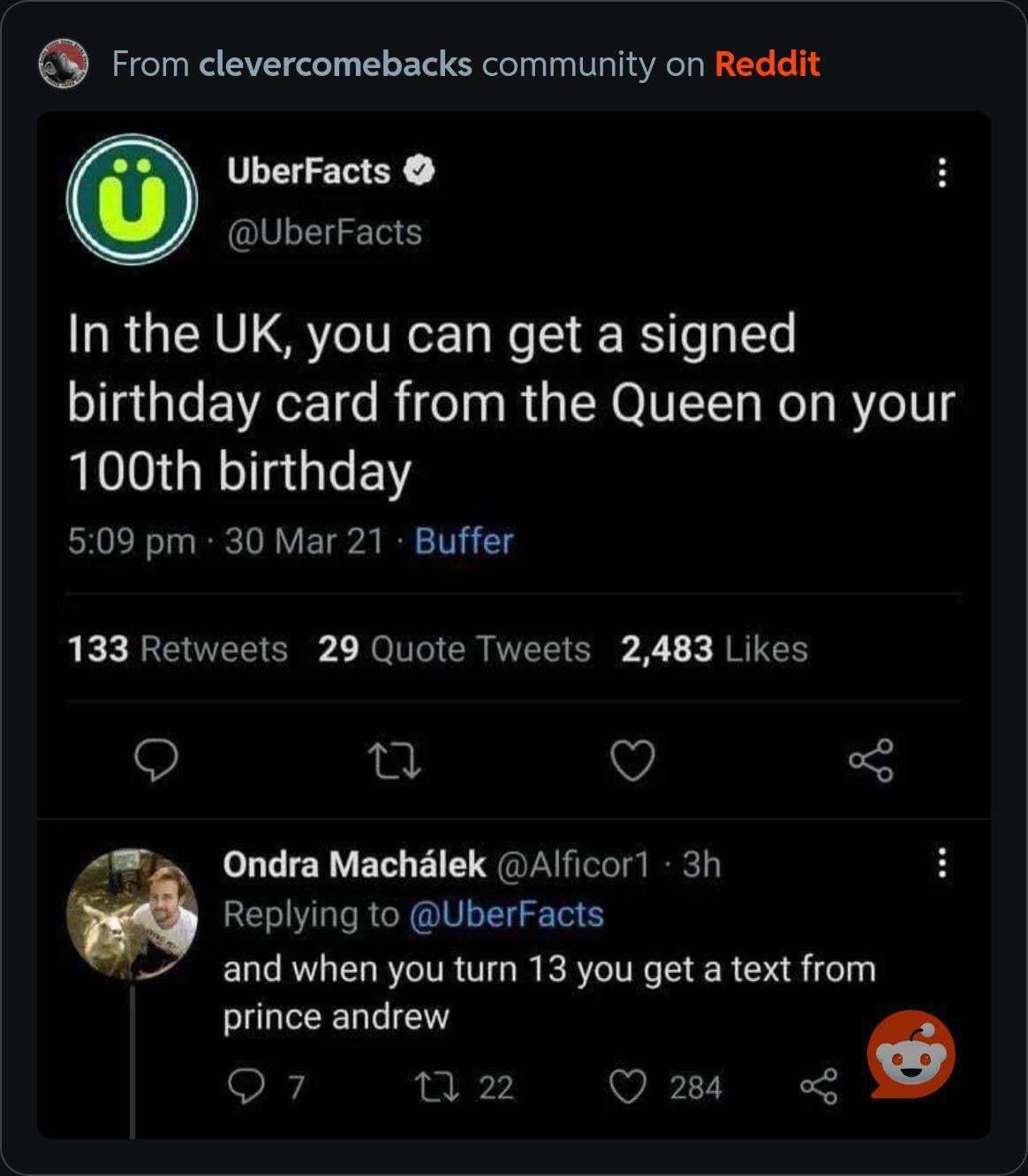Like Ondra Machálek's reply
Viewport: 1028px width, 1176px height.
628,1087
